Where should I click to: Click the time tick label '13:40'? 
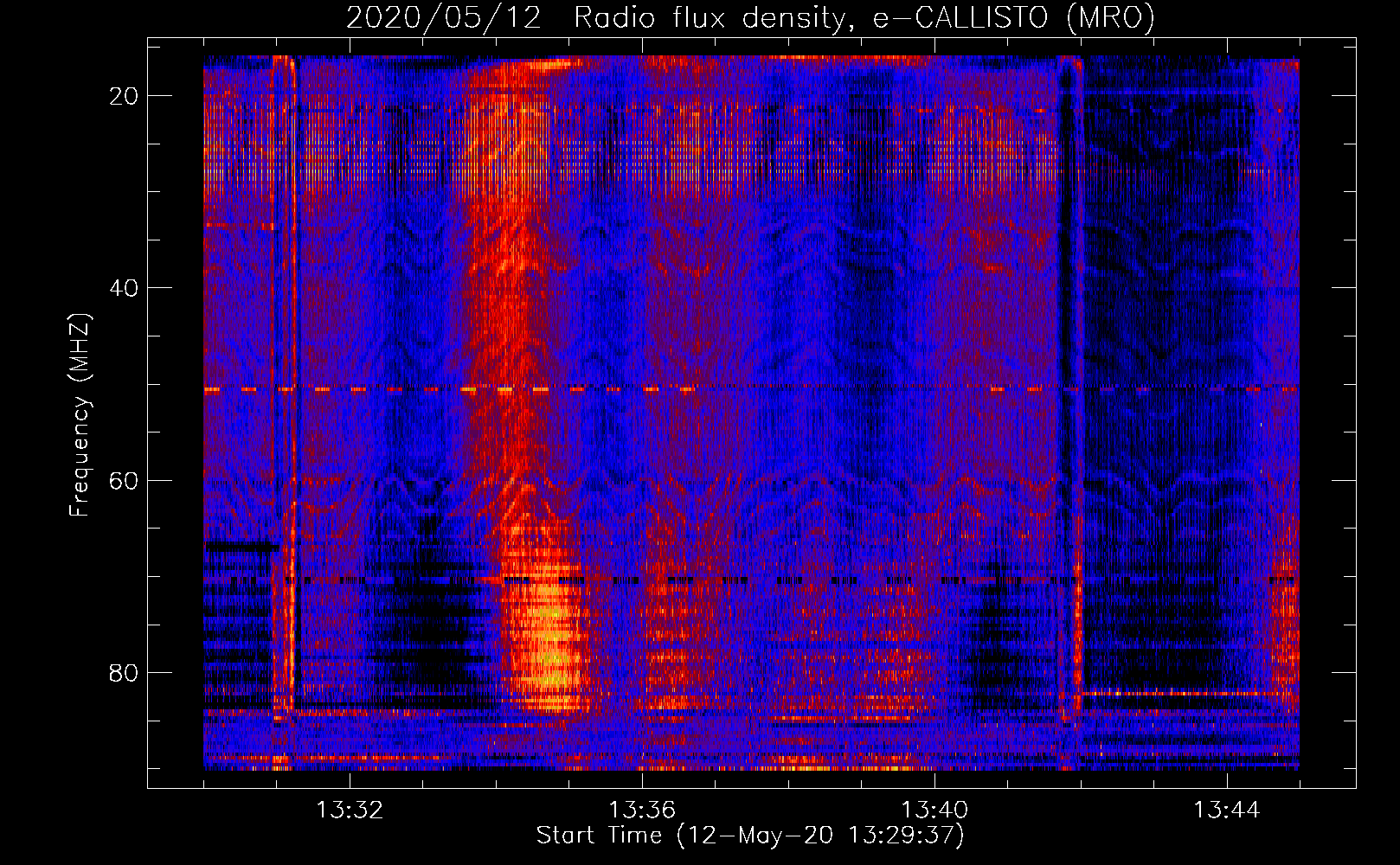(934, 811)
